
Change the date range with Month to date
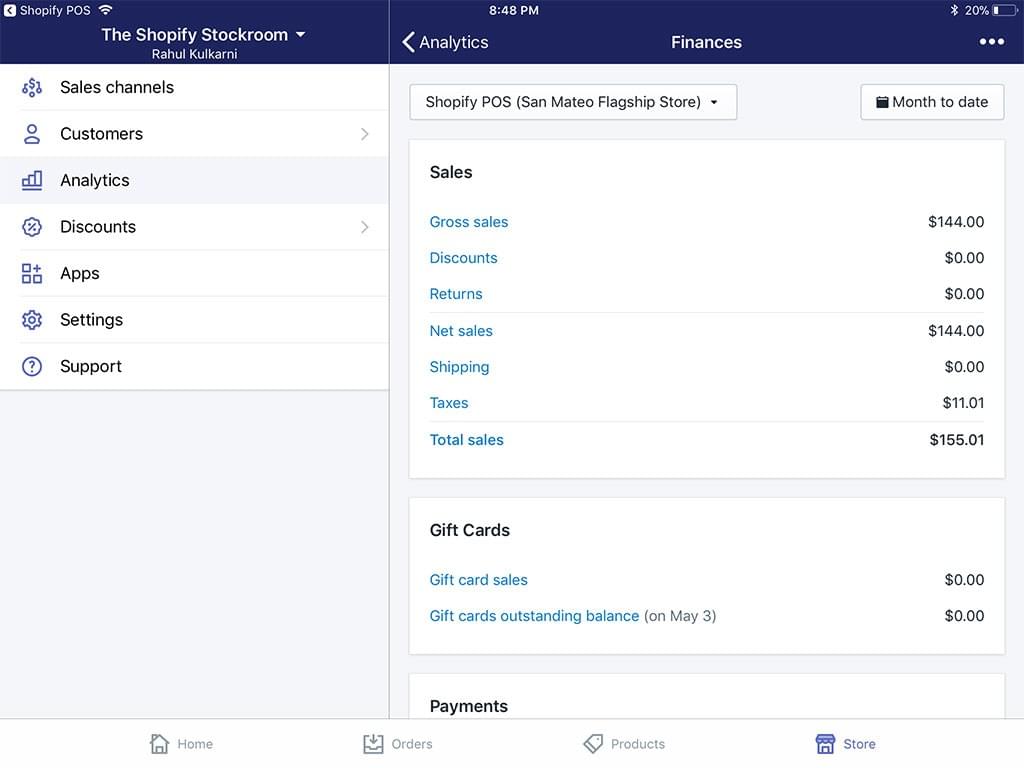pos(932,102)
